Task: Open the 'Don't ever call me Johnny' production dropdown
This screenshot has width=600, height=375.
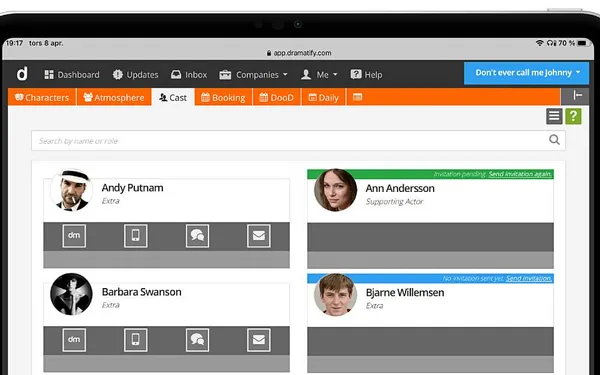Action: (527, 73)
